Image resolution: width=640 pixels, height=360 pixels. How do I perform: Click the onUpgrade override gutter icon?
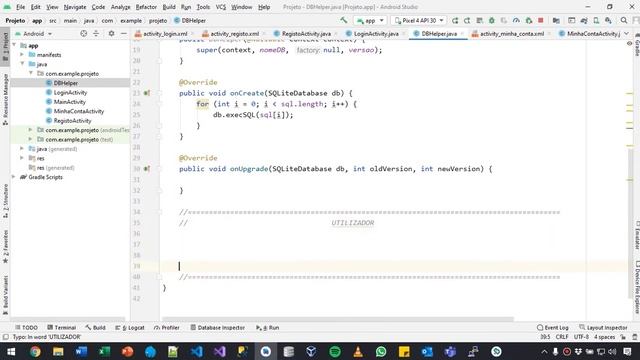tap(147, 169)
